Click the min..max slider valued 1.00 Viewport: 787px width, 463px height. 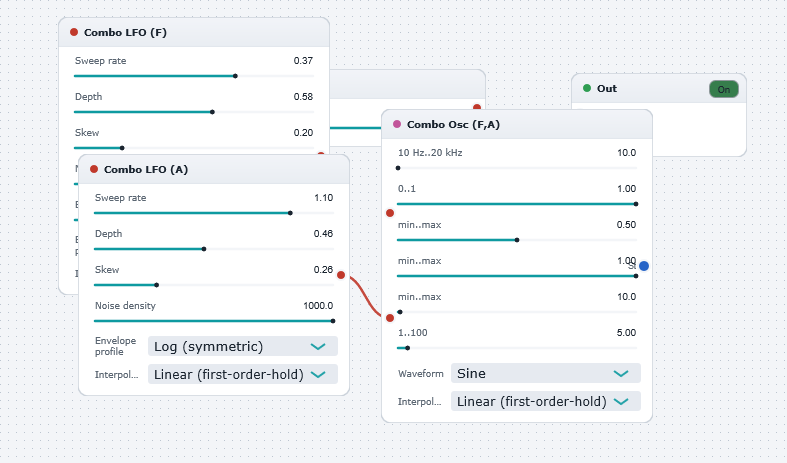tap(517, 276)
